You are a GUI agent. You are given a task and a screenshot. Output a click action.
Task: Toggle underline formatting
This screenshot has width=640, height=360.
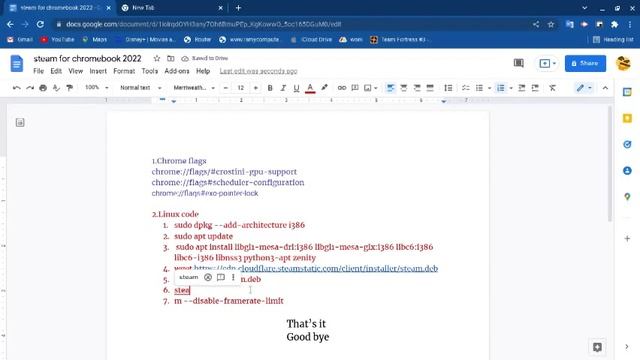(x=296, y=88)
